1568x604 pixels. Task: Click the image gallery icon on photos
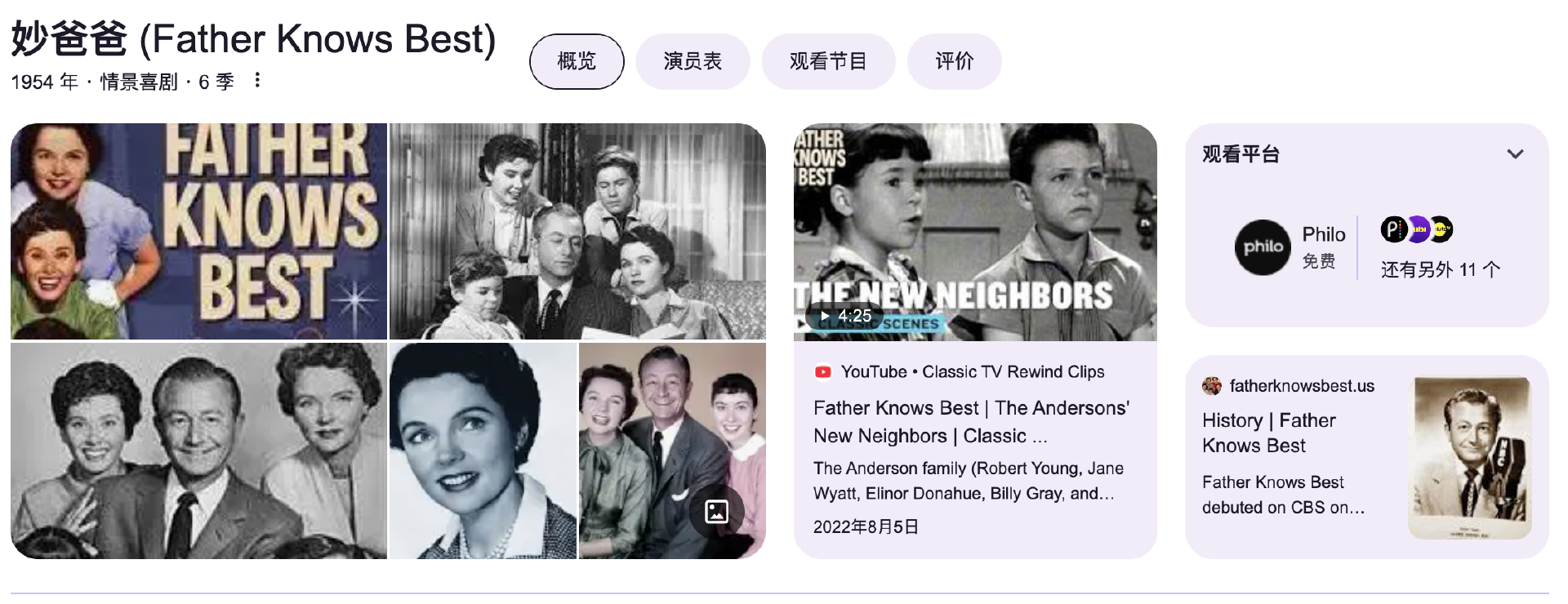click(x=716, y=512)
